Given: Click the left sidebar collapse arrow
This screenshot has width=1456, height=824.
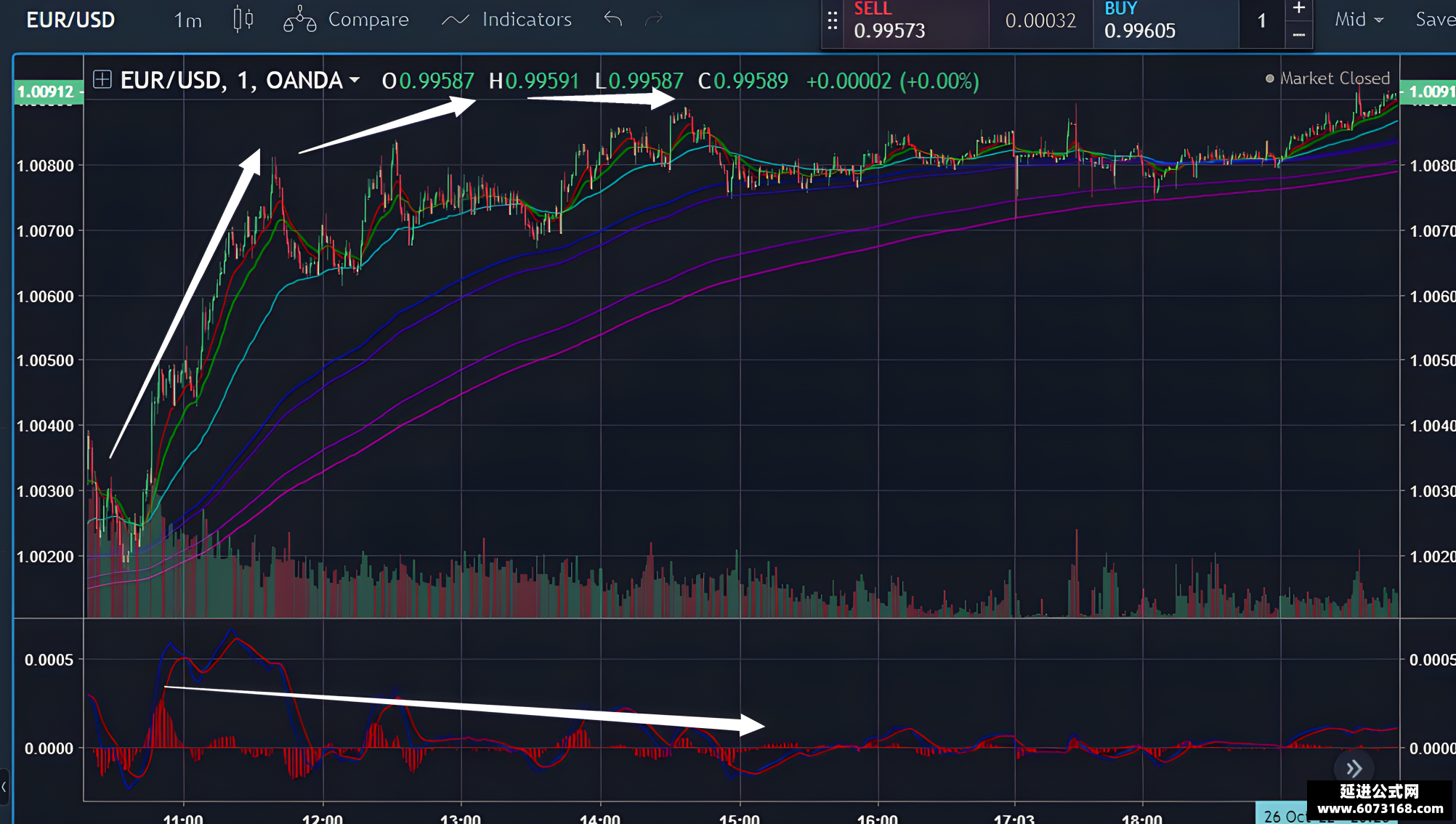Looking at the screenshot, I should [x=4, y=787].
